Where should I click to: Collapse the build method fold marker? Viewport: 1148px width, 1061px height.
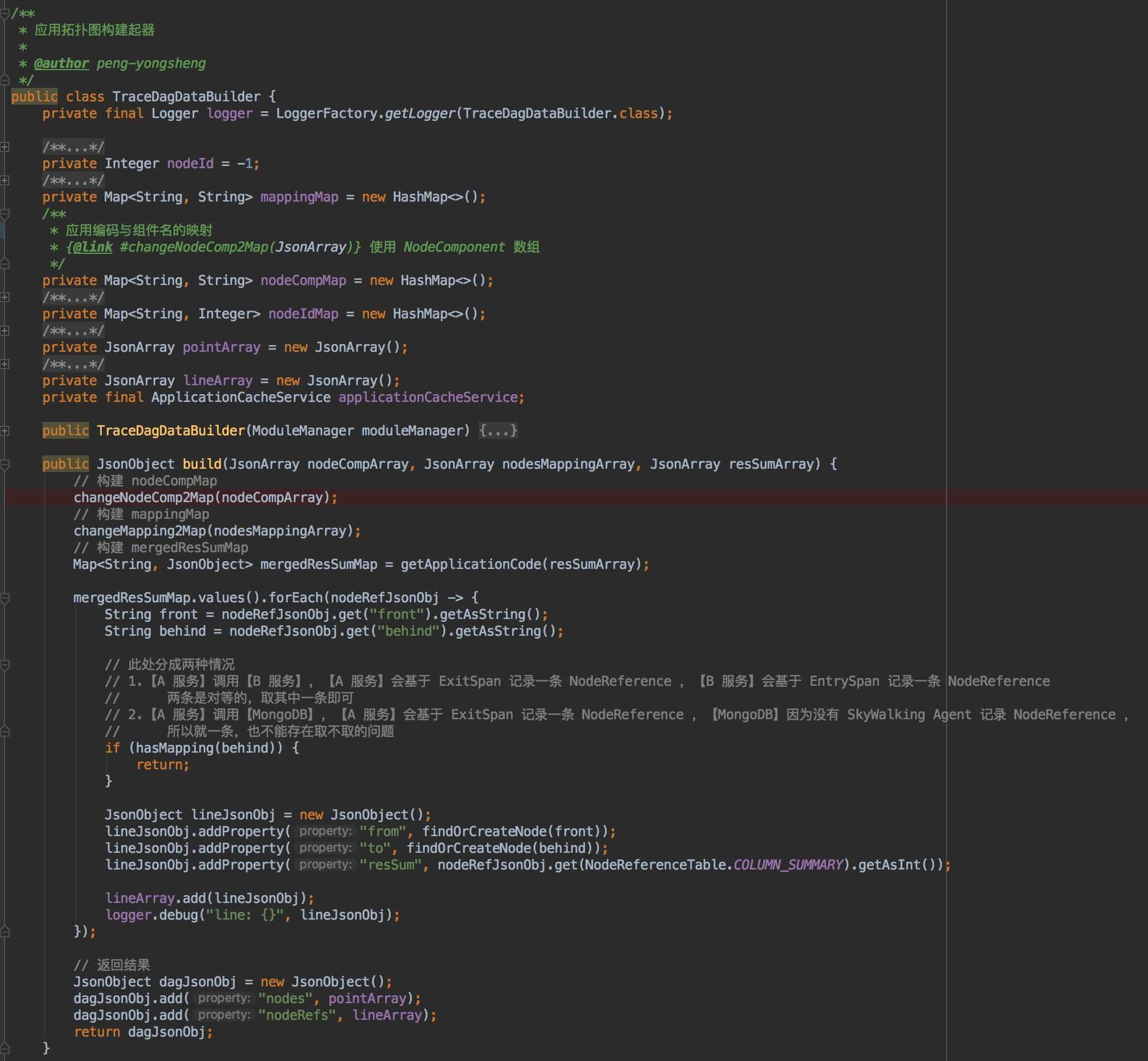click(x=4, y=464)
